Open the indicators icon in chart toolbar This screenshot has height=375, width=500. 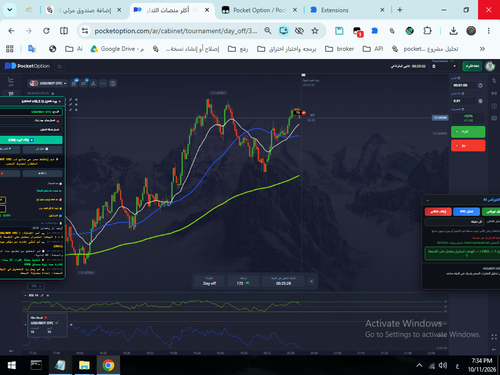[x=84, y=83]
